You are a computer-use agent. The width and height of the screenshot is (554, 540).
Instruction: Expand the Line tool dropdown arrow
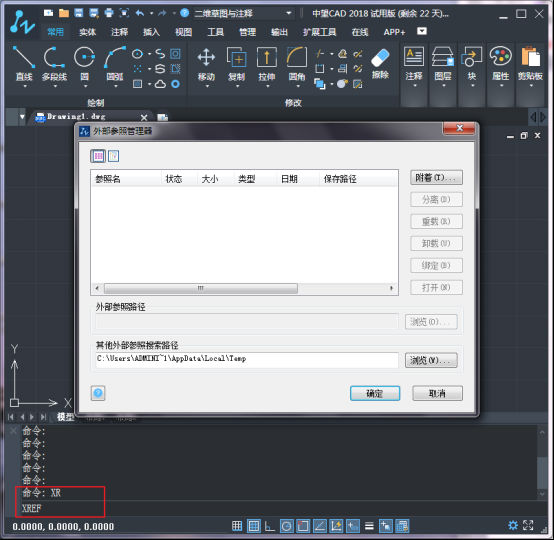pyautogui.click(x=25, y=86)
